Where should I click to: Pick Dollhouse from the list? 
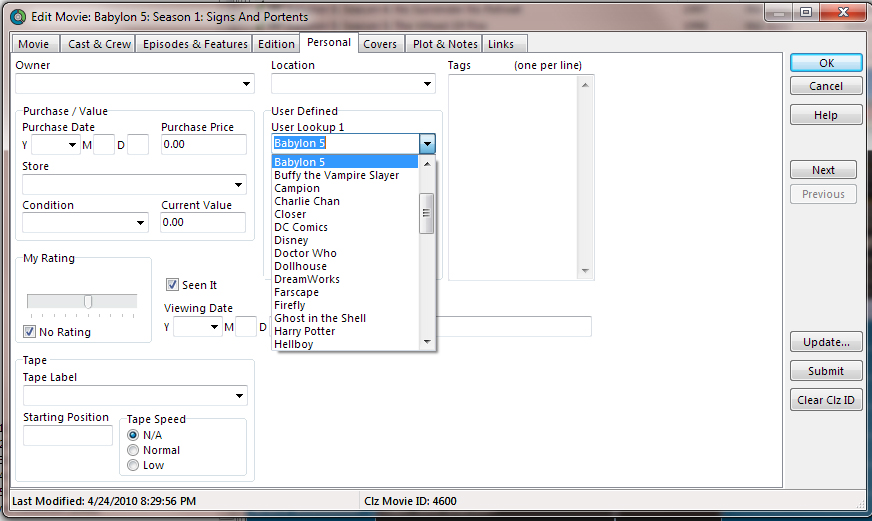[345, 266]
